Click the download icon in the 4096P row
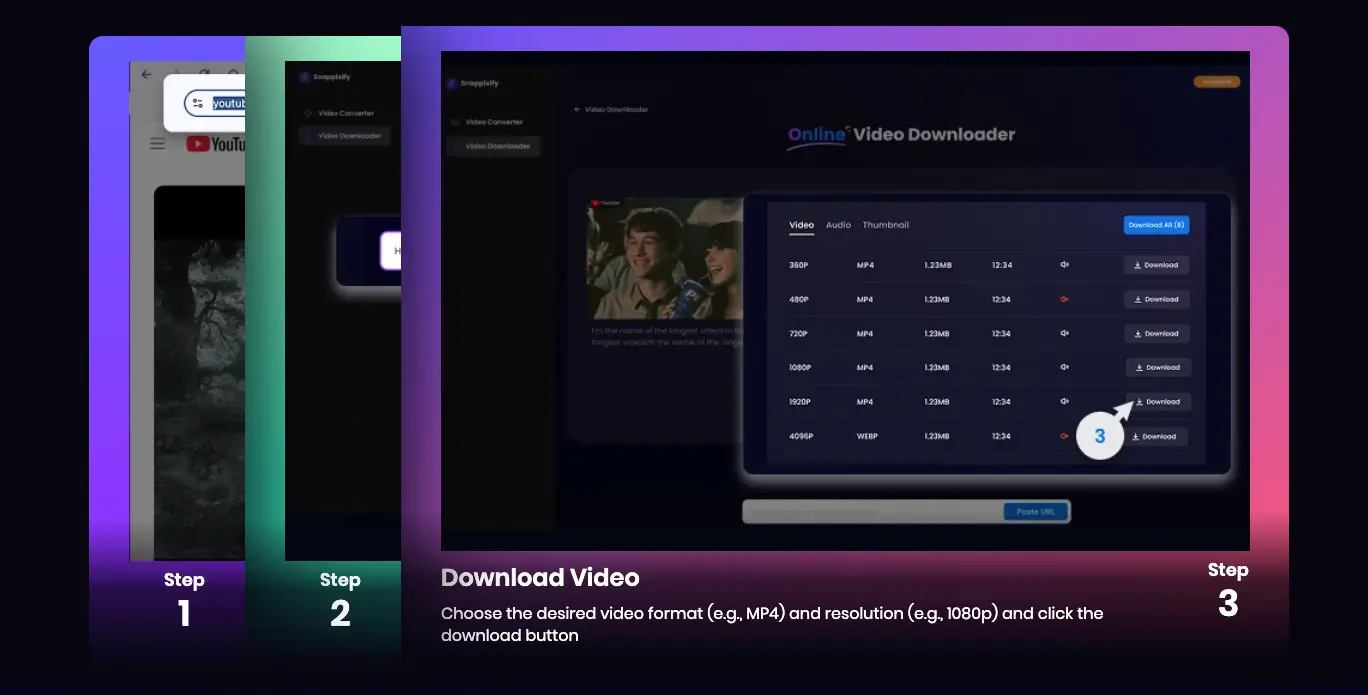 [x=1137, y=436]
